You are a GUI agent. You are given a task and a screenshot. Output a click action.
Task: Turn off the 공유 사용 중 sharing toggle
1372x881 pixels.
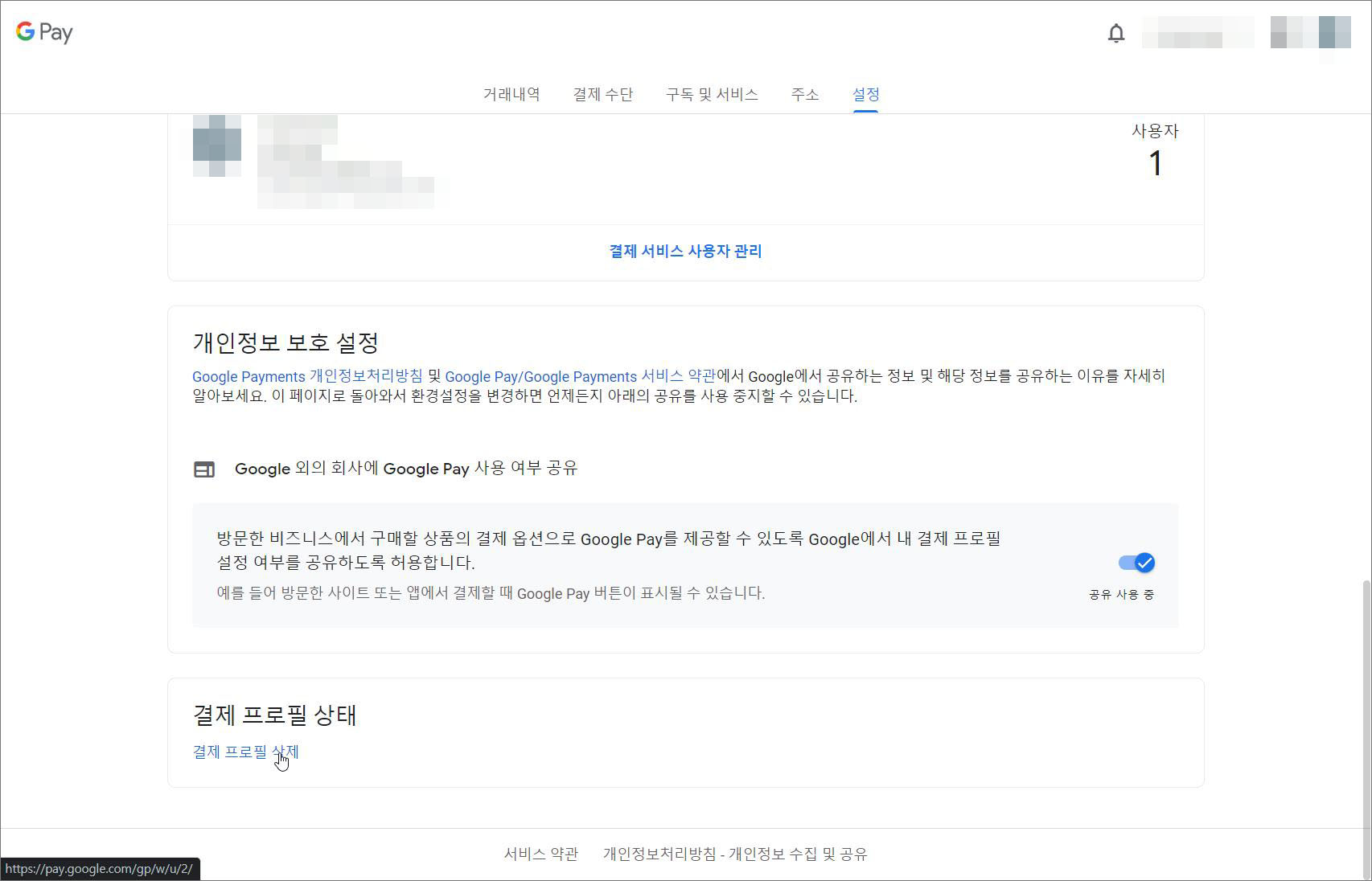[1136, 563]
